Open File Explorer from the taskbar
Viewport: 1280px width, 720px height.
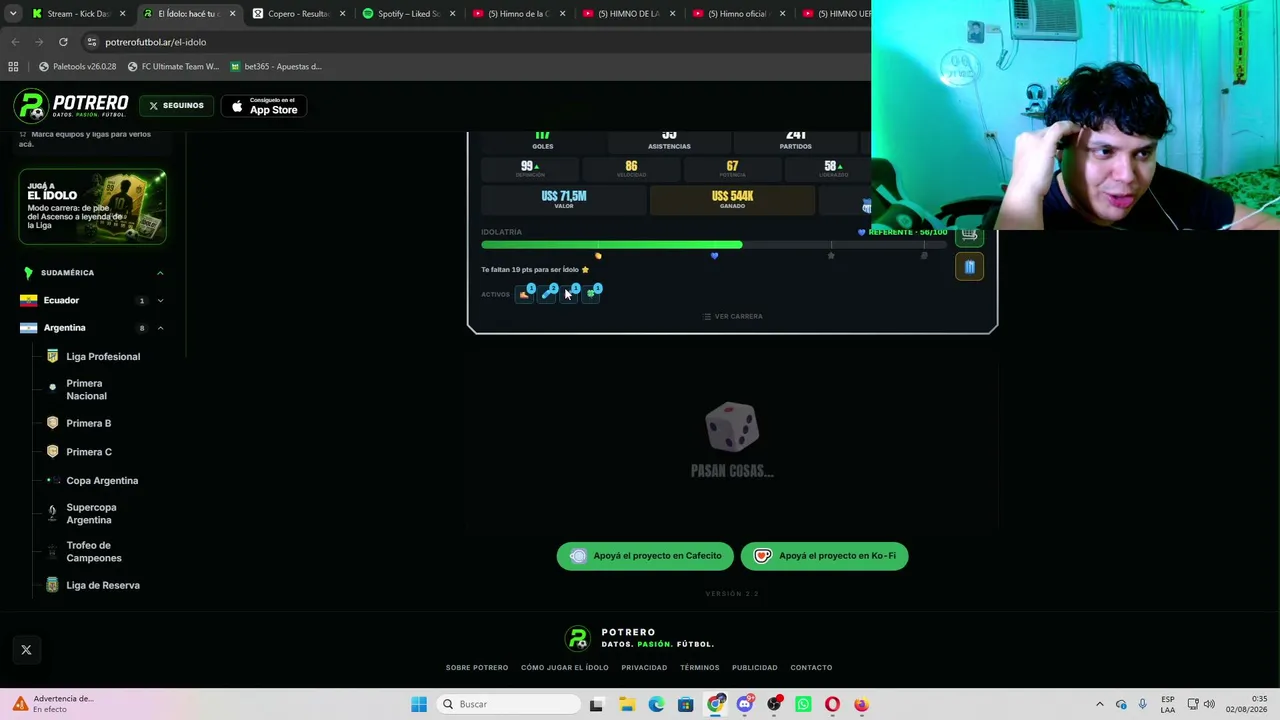tap(626, 704)
